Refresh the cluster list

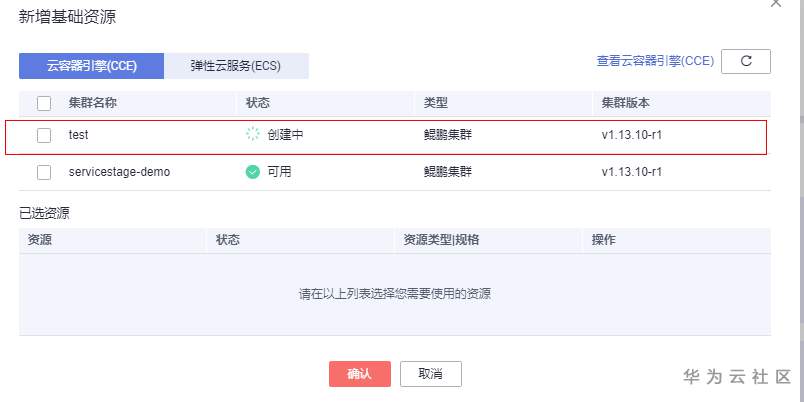click(745, 61)
